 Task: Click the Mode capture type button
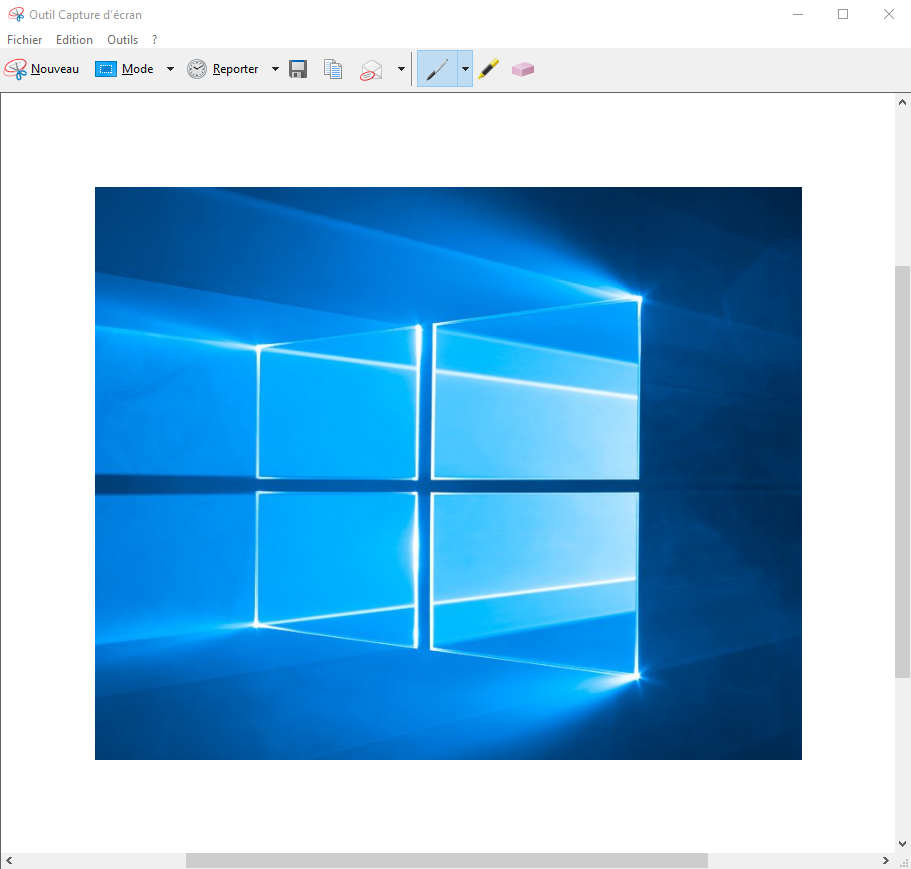tap(125, 69)
